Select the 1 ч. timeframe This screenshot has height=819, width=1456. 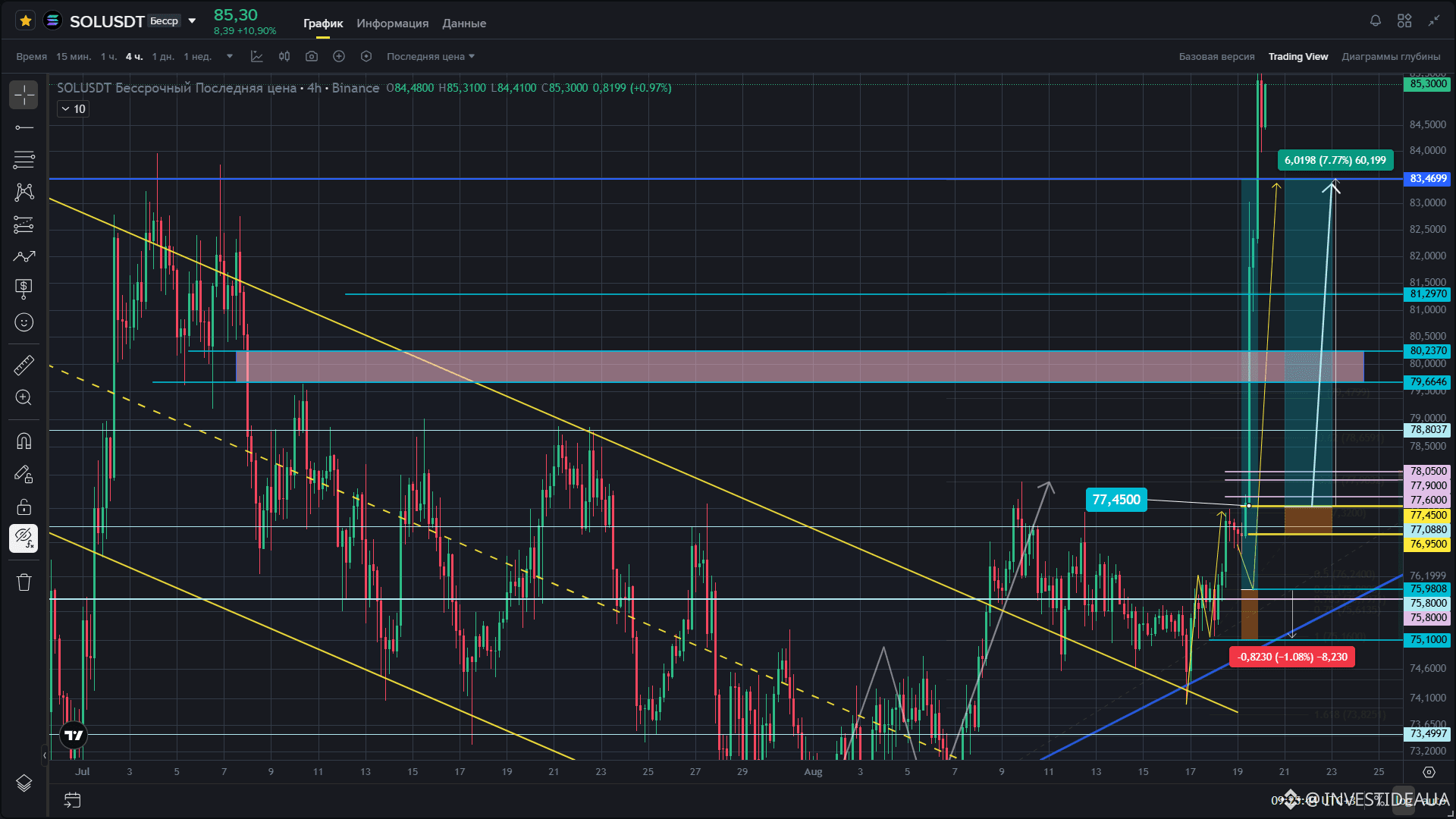coord(109,57)
